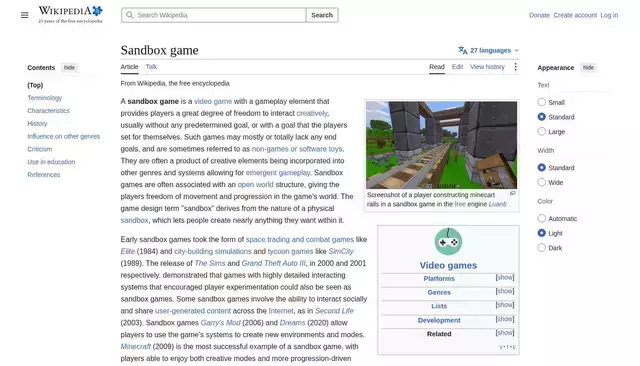This screenshot has height=366, width=640.
Task: Jump to History in contents
Action: point(37,124)
